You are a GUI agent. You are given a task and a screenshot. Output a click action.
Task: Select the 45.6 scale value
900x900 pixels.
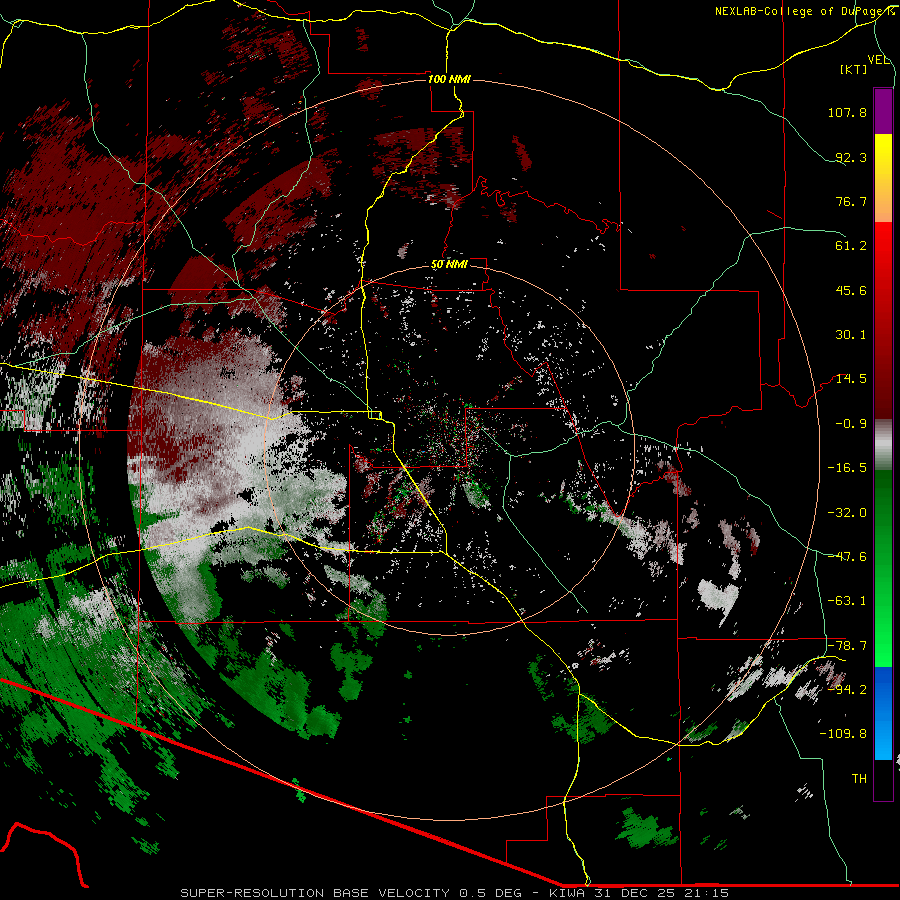[851, 290]
